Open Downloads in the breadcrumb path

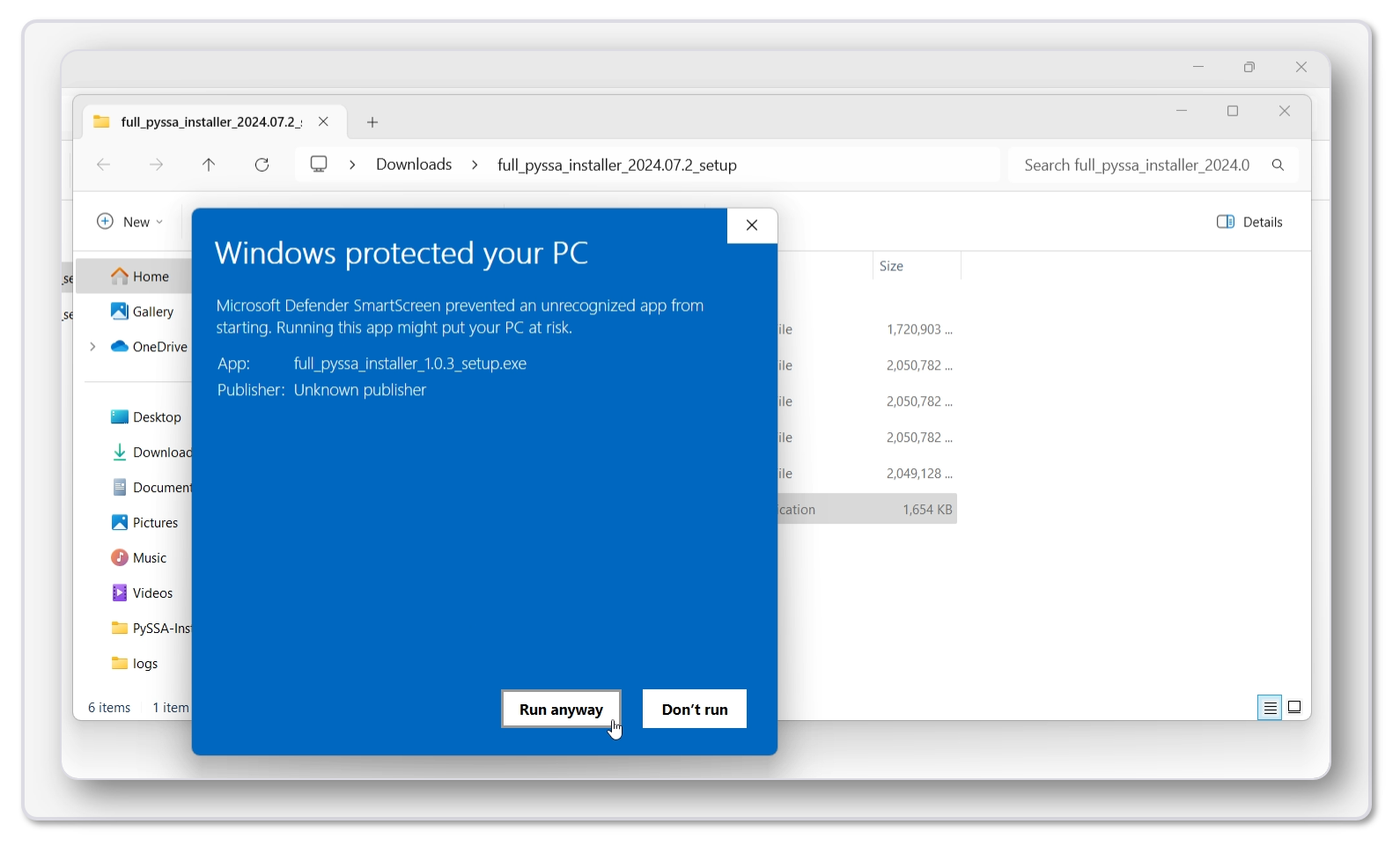[414, 165]
